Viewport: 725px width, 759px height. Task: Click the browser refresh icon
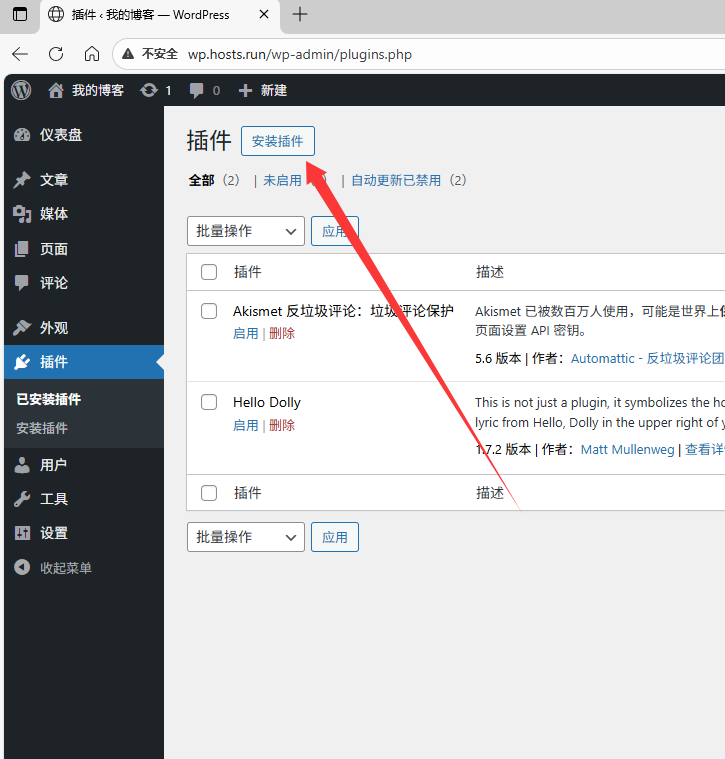coord(56,54)
